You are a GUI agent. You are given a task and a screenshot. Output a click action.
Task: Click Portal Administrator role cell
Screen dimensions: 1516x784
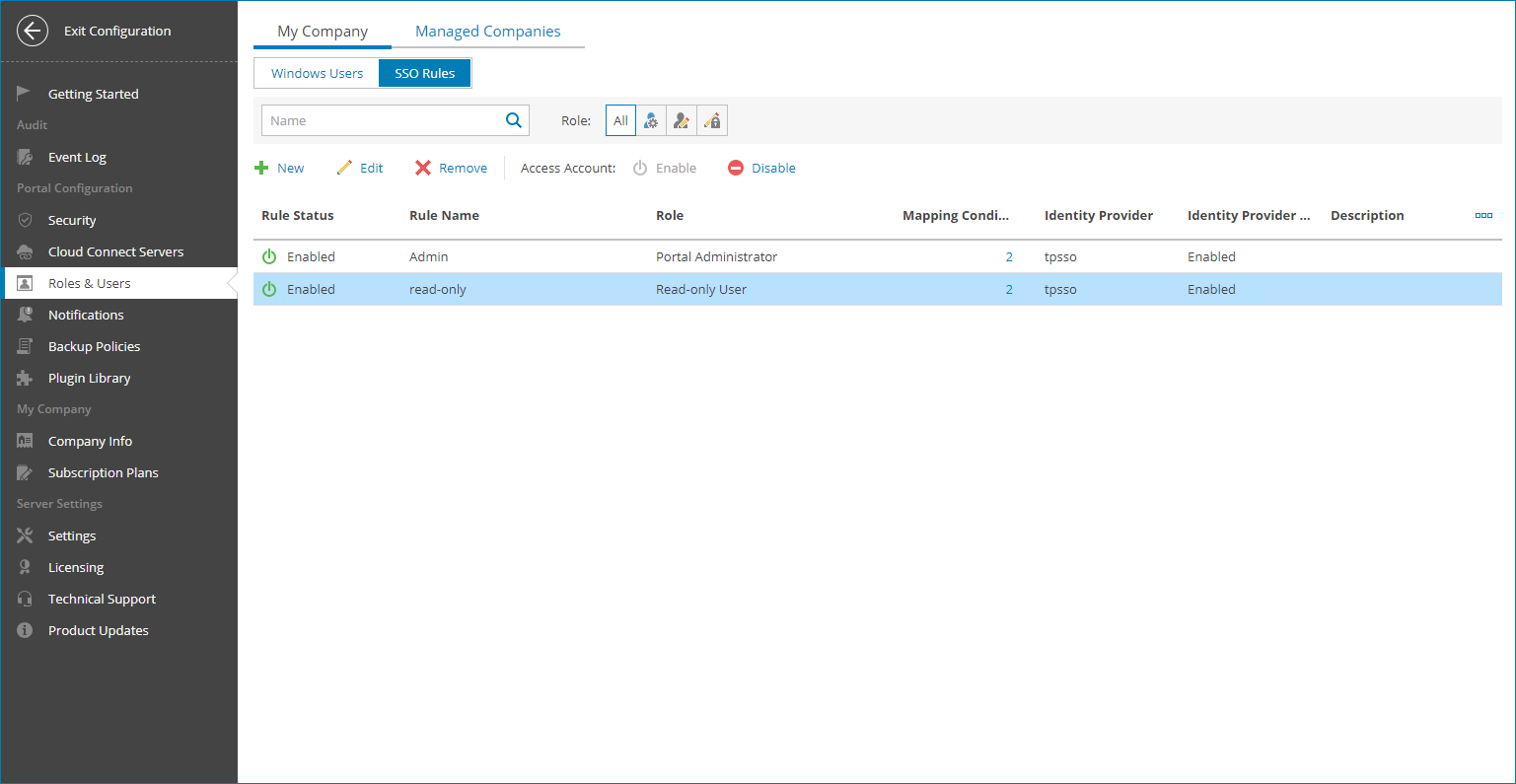(x=717, y=256)
